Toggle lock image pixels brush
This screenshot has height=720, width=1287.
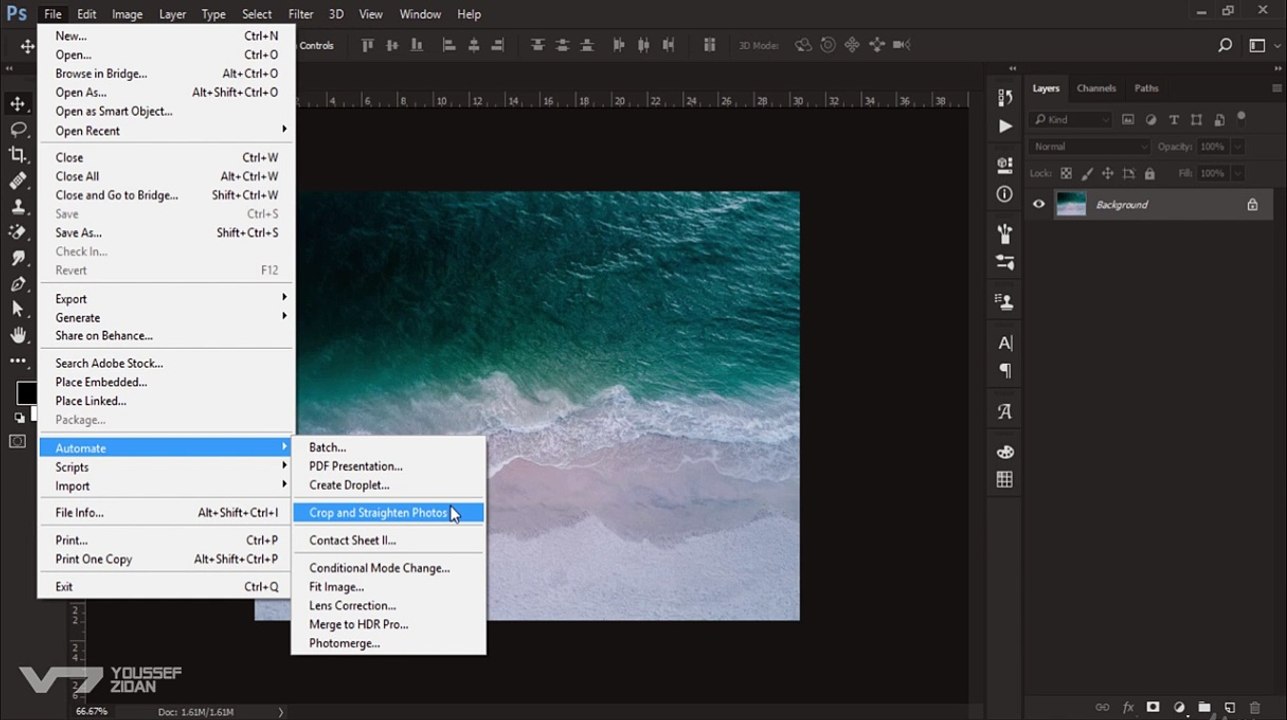1087,173
